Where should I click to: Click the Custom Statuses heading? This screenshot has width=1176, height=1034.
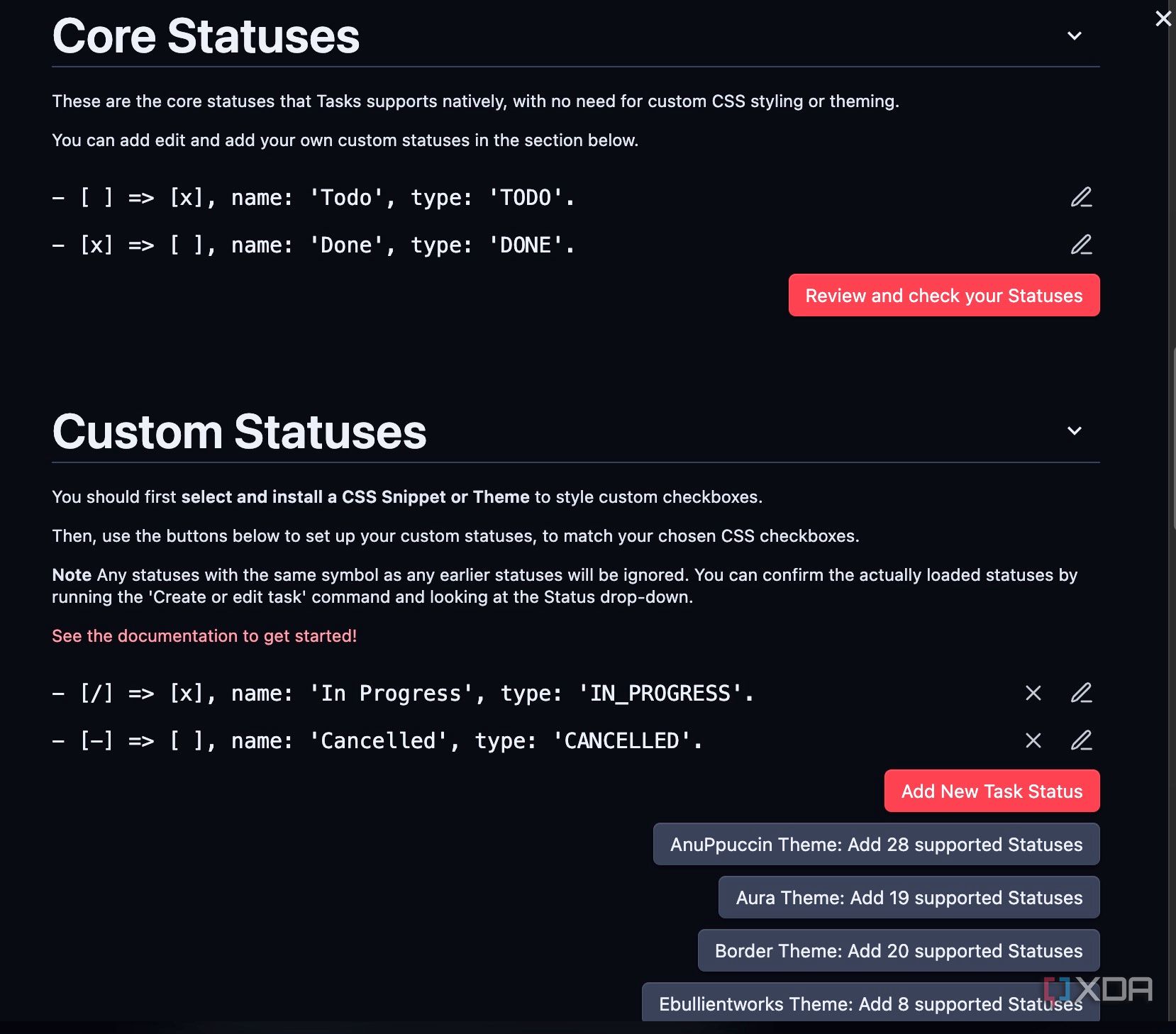click(x=240, y=431)
